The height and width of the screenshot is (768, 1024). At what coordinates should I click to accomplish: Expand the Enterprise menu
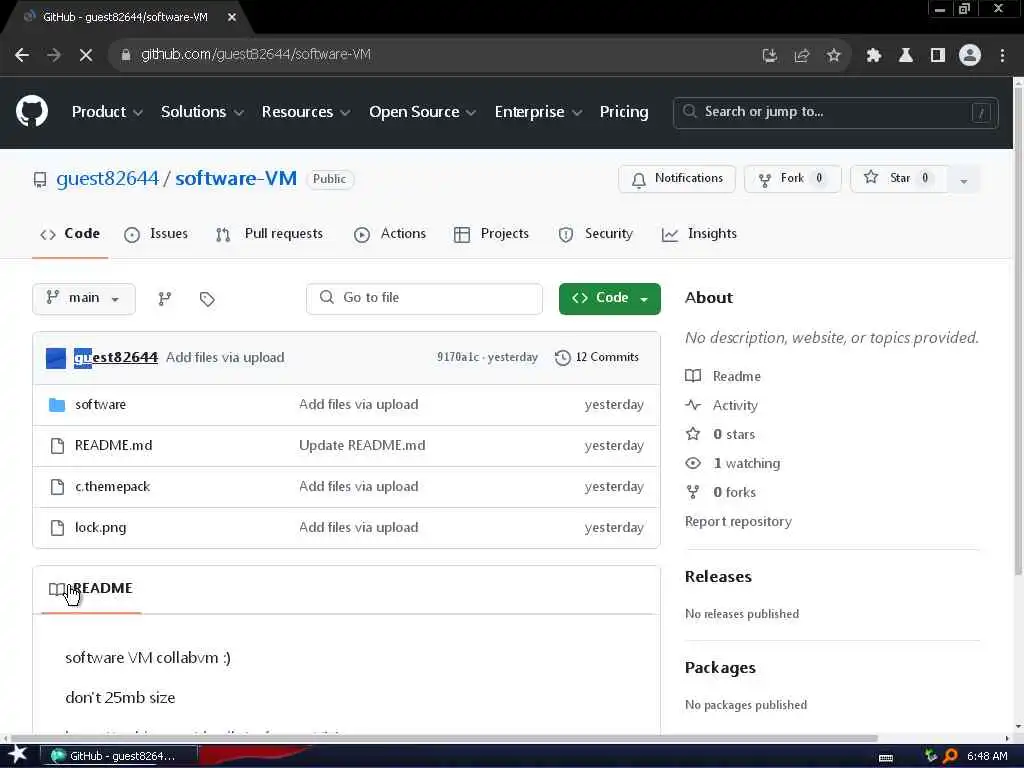538,112
